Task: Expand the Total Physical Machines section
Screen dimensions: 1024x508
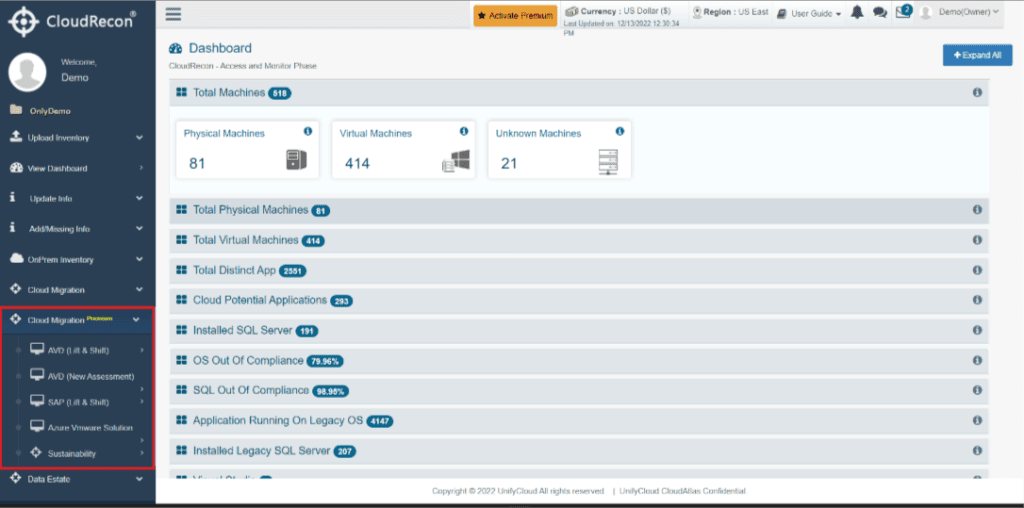Action: (x=579, y=210)
